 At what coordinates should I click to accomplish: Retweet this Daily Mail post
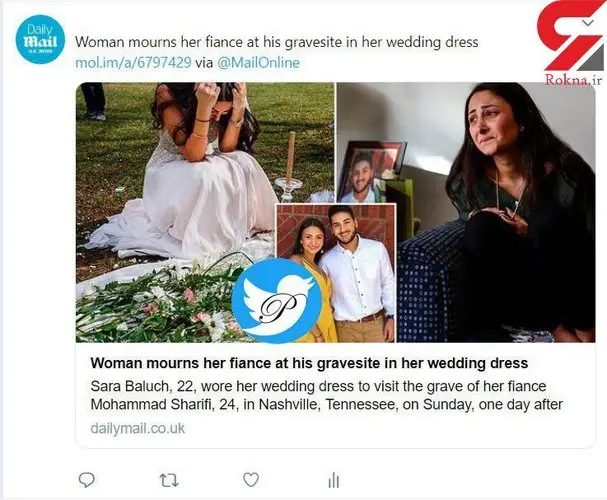(169, 480)
